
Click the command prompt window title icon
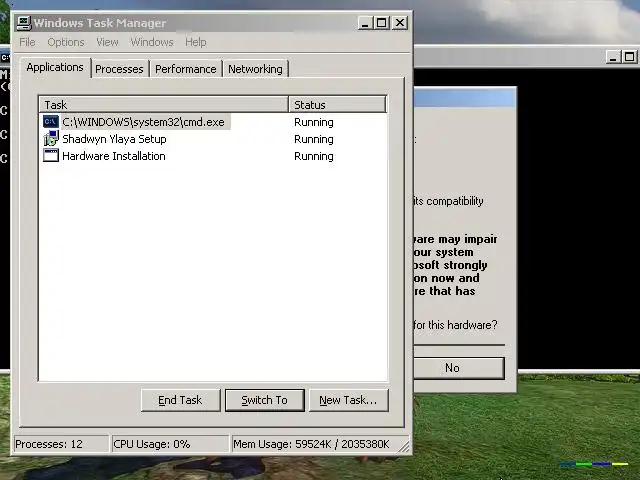click(x=5, y=57)
